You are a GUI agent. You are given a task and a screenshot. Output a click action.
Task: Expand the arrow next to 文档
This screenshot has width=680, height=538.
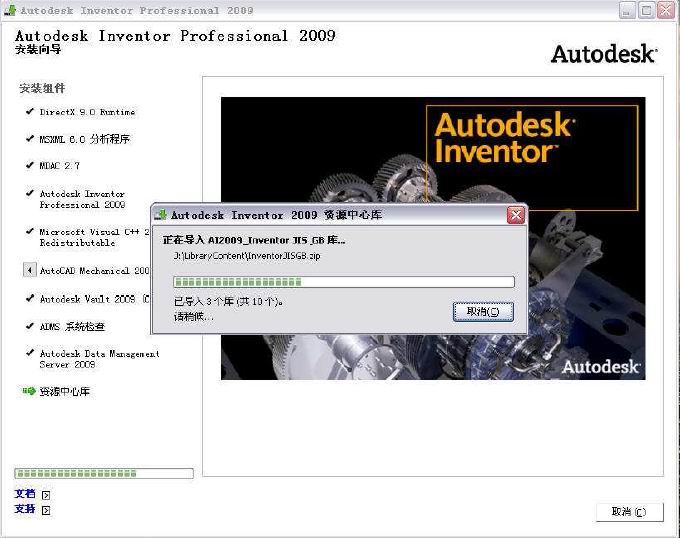point(46,495)
